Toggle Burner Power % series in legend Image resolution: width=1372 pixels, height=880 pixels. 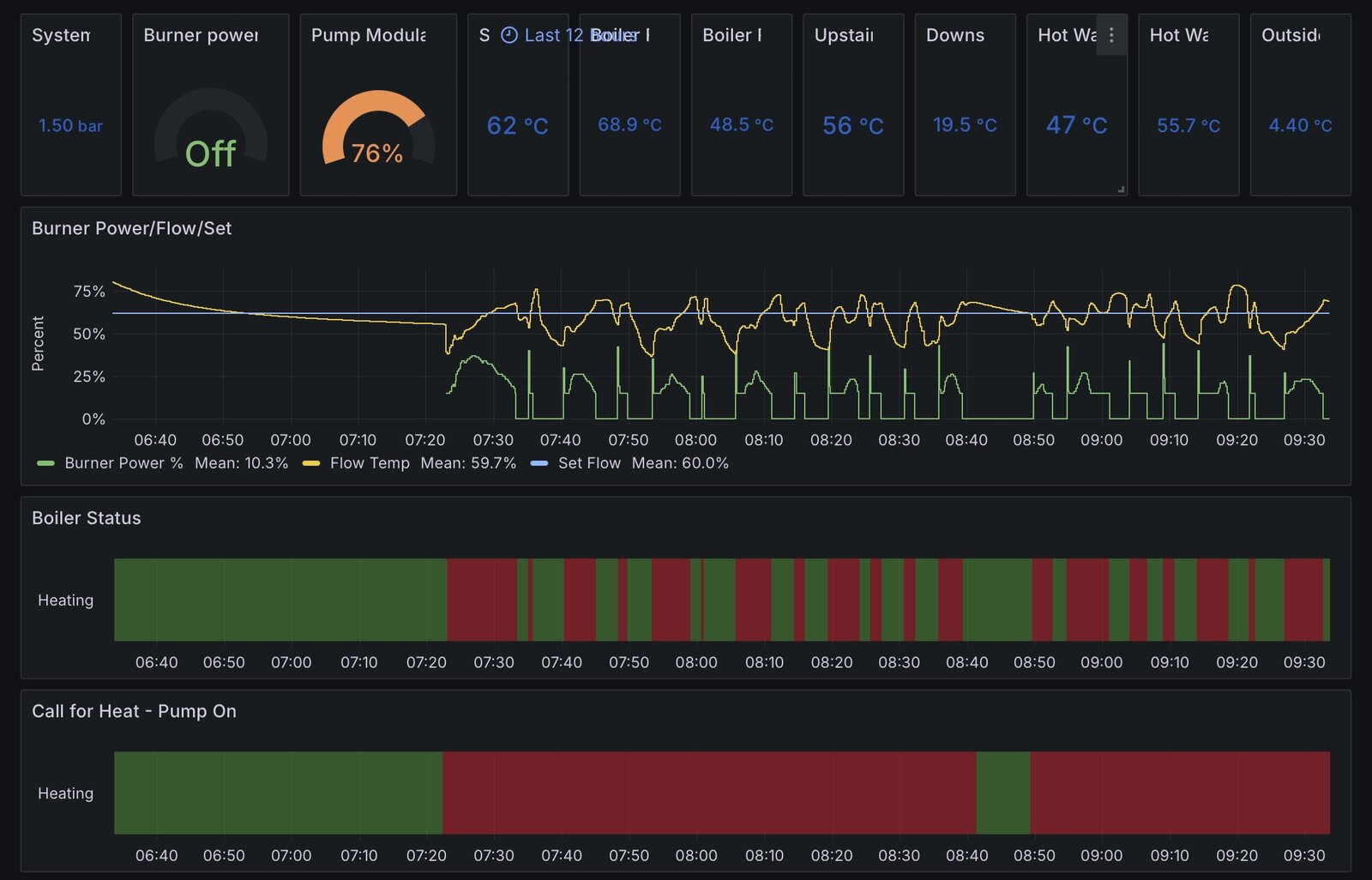coord(123,463)
